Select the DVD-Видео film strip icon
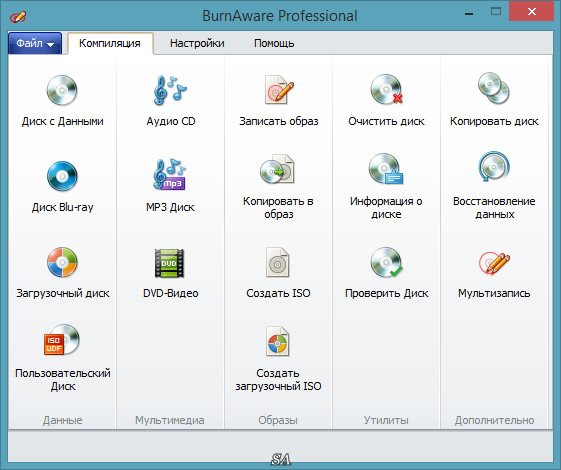 tap(169, 263)
